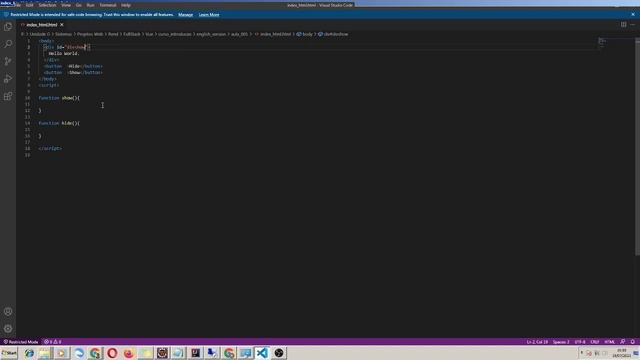The image size is (640, 360).
Task: Click the Manage link in banner
Action: point(185,15)
